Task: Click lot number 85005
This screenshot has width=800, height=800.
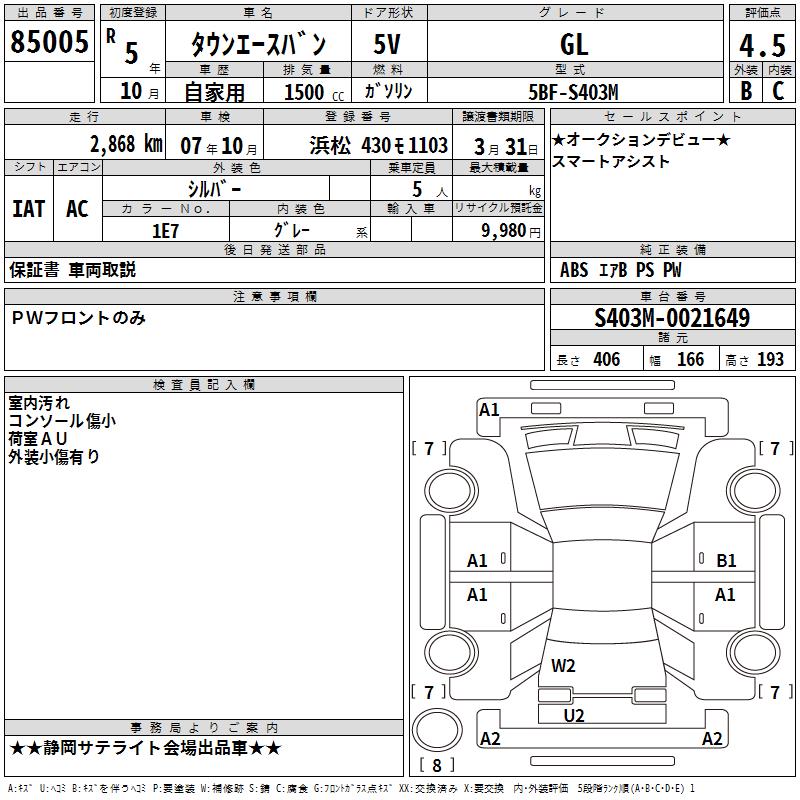Action: point(49,41)
